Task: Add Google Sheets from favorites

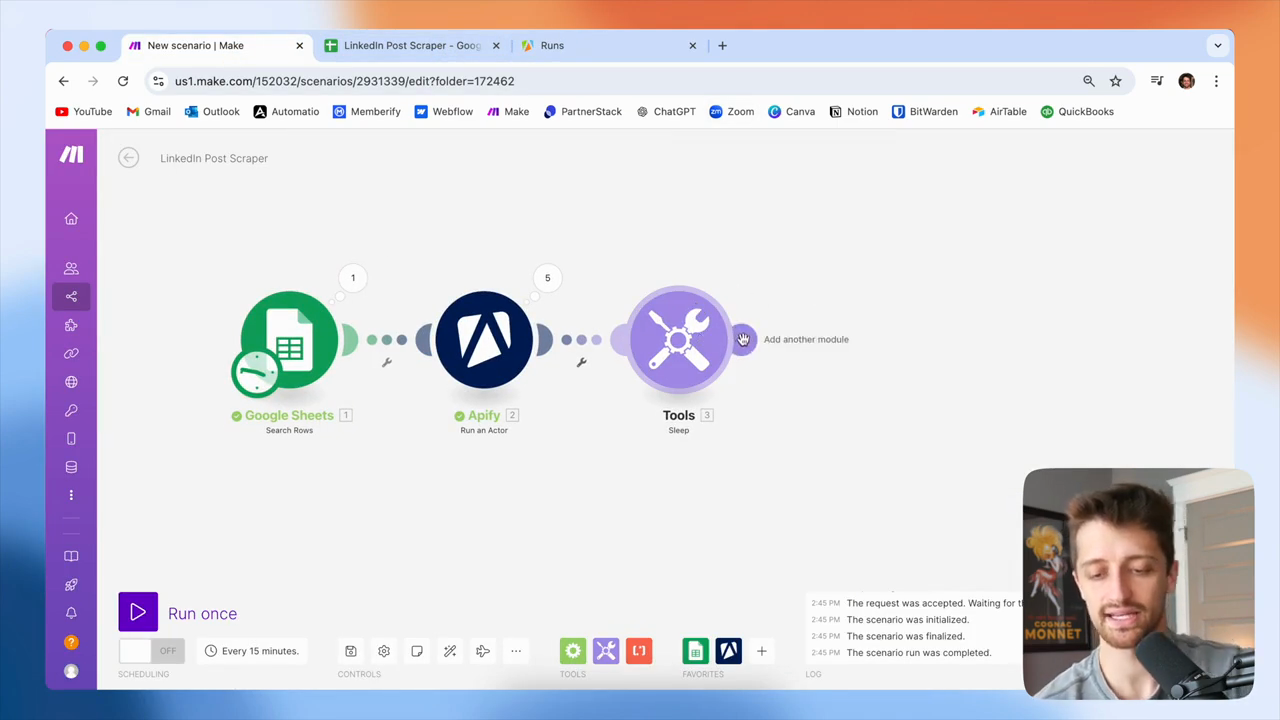Action: [x=696, y=651]
